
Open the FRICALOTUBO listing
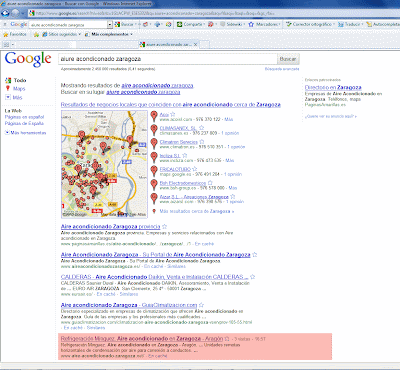point(175,169)
